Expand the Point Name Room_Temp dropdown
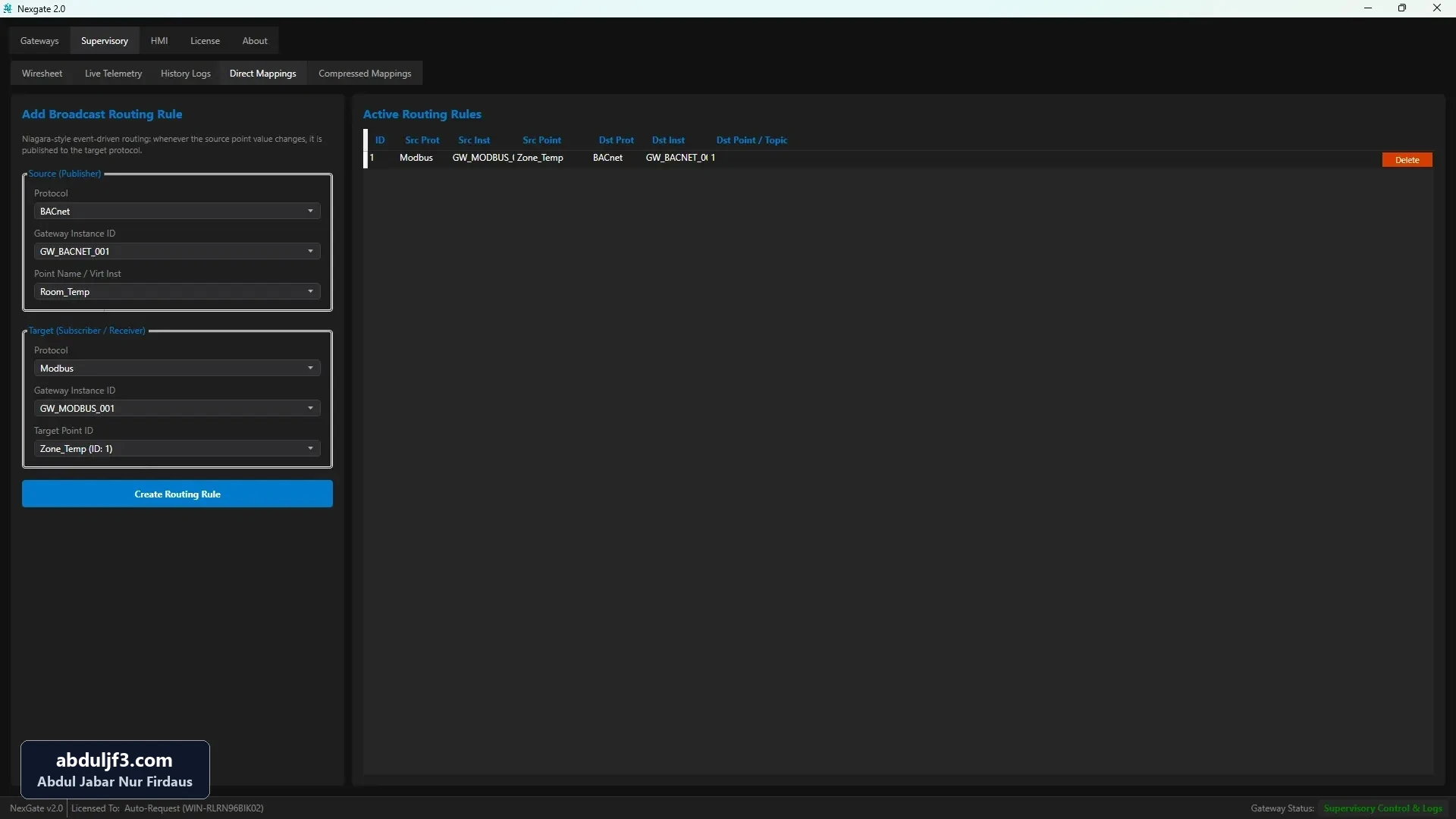The height and width of the screenshot is (819, 1456). coord(177,291)
